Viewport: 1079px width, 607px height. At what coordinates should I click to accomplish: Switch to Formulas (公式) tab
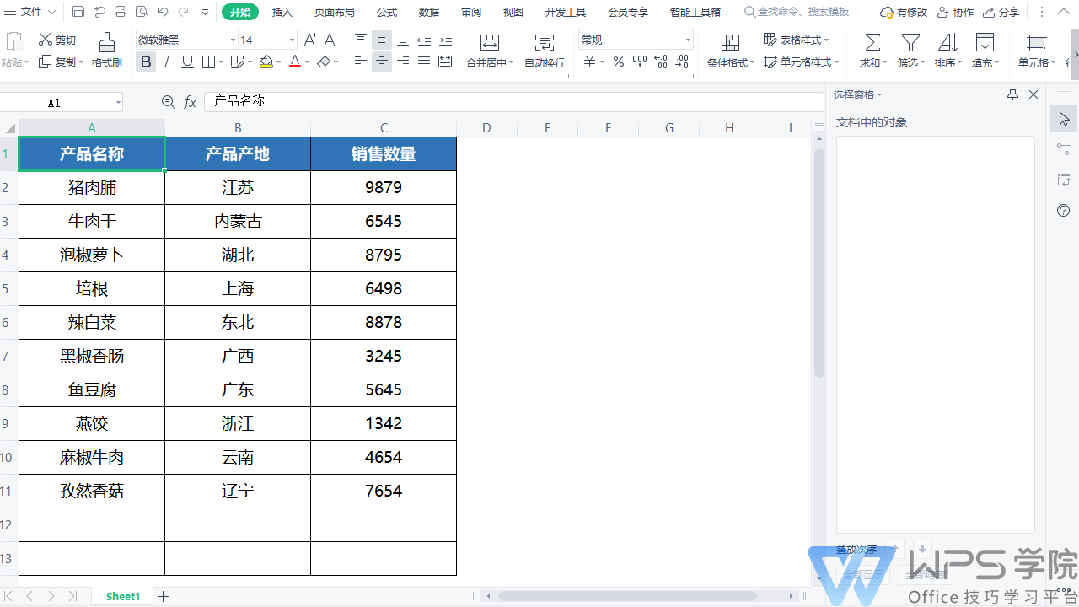(x=387, y=12)
